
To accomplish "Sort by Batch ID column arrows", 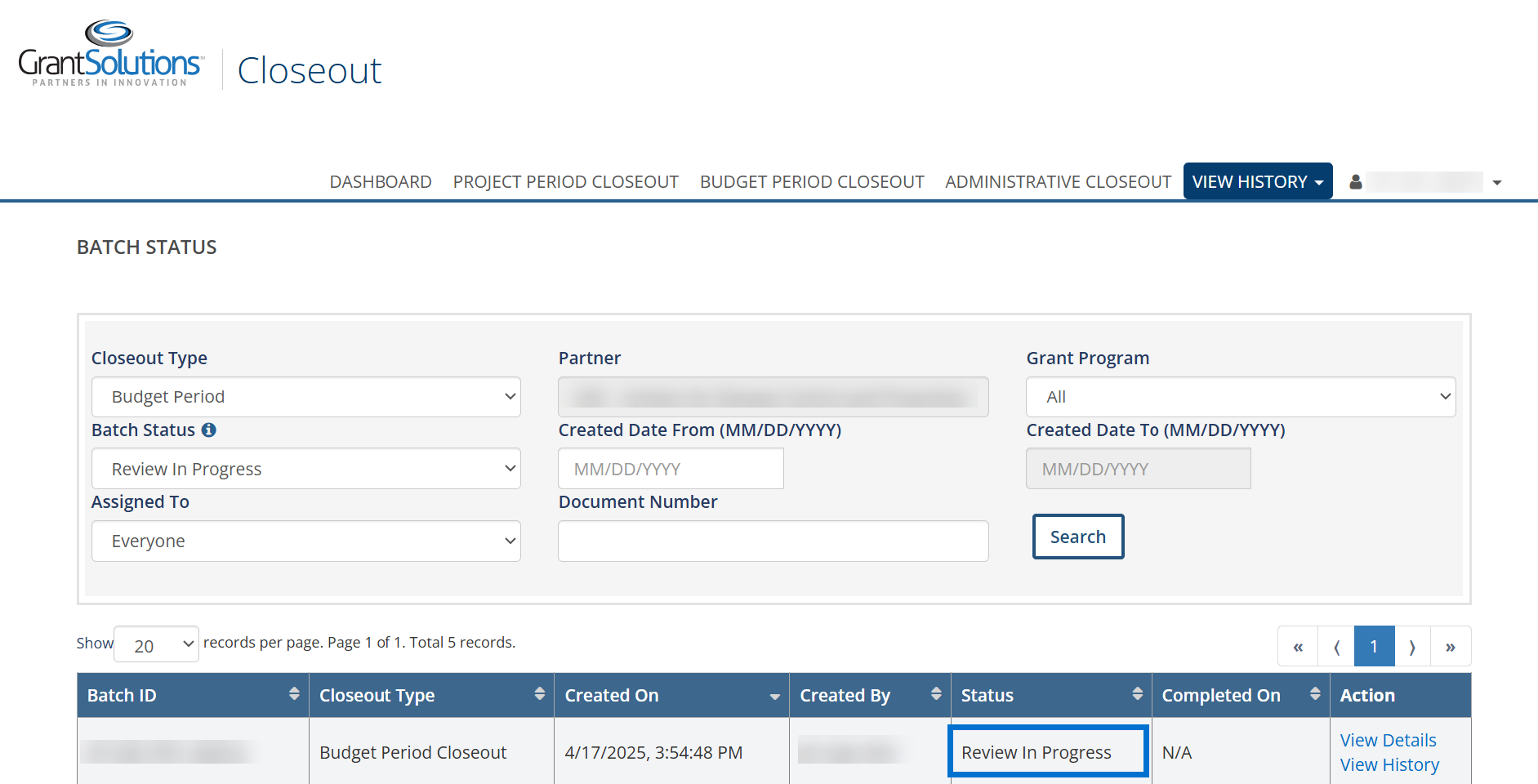I will pos(294,694).
